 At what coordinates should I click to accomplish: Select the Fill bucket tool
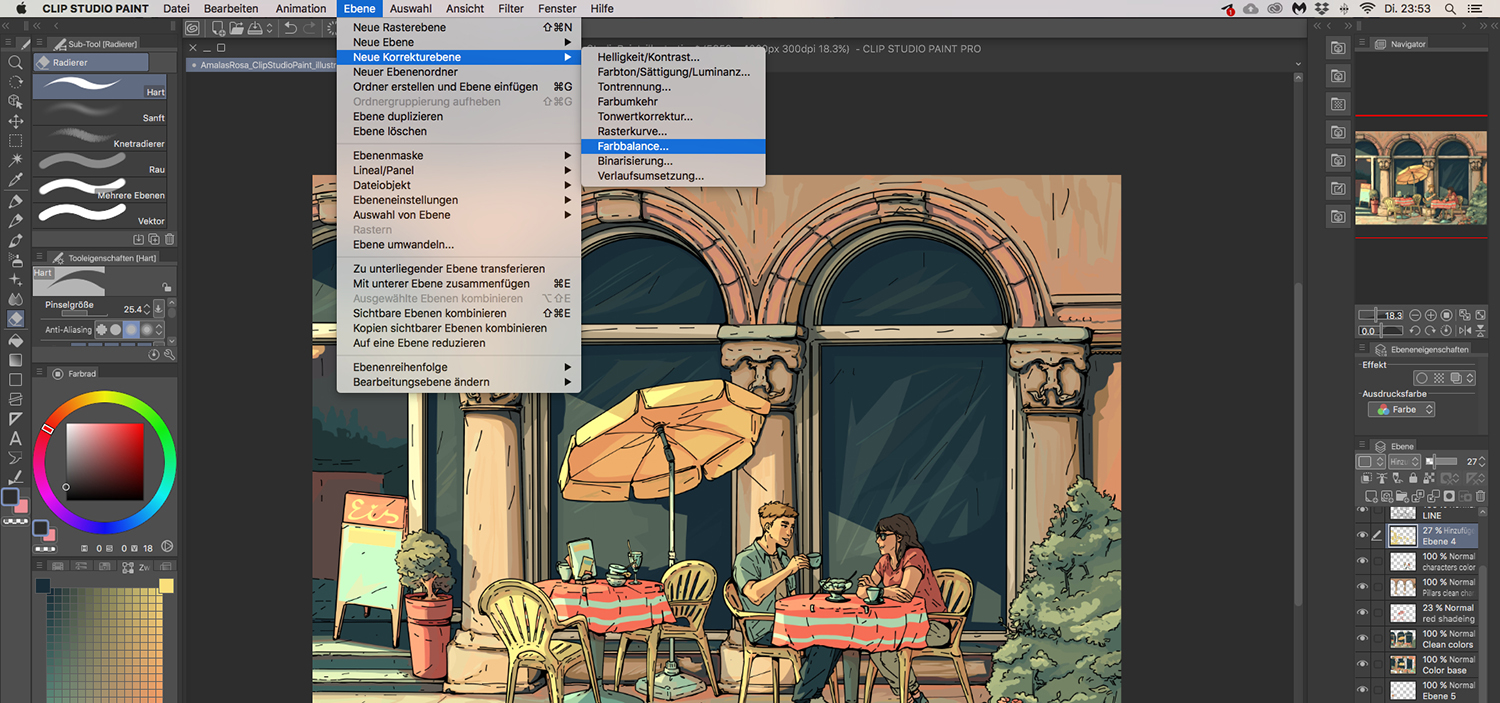15,340
